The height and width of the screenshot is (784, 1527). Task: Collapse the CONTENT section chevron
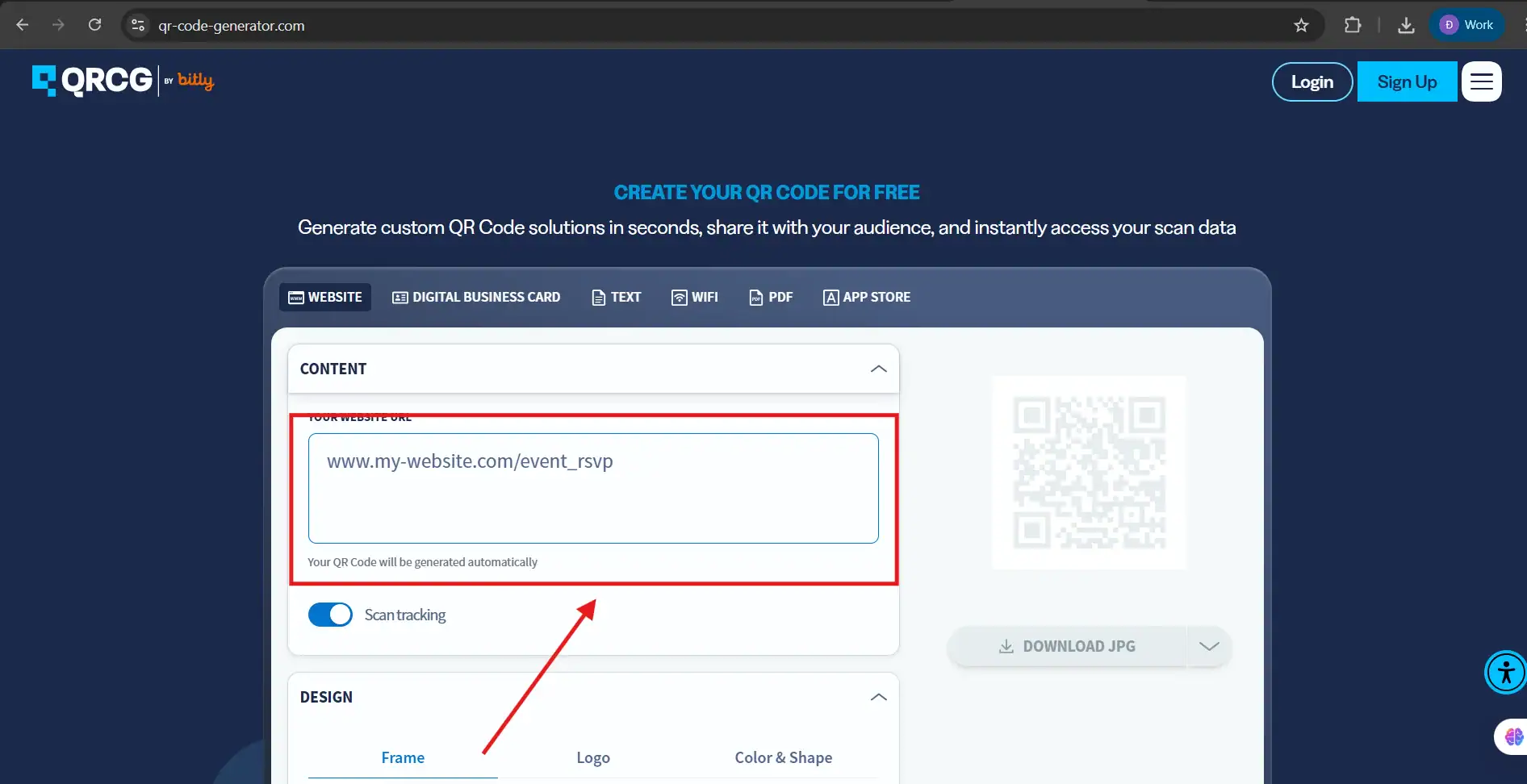click(x=879, y=369)
